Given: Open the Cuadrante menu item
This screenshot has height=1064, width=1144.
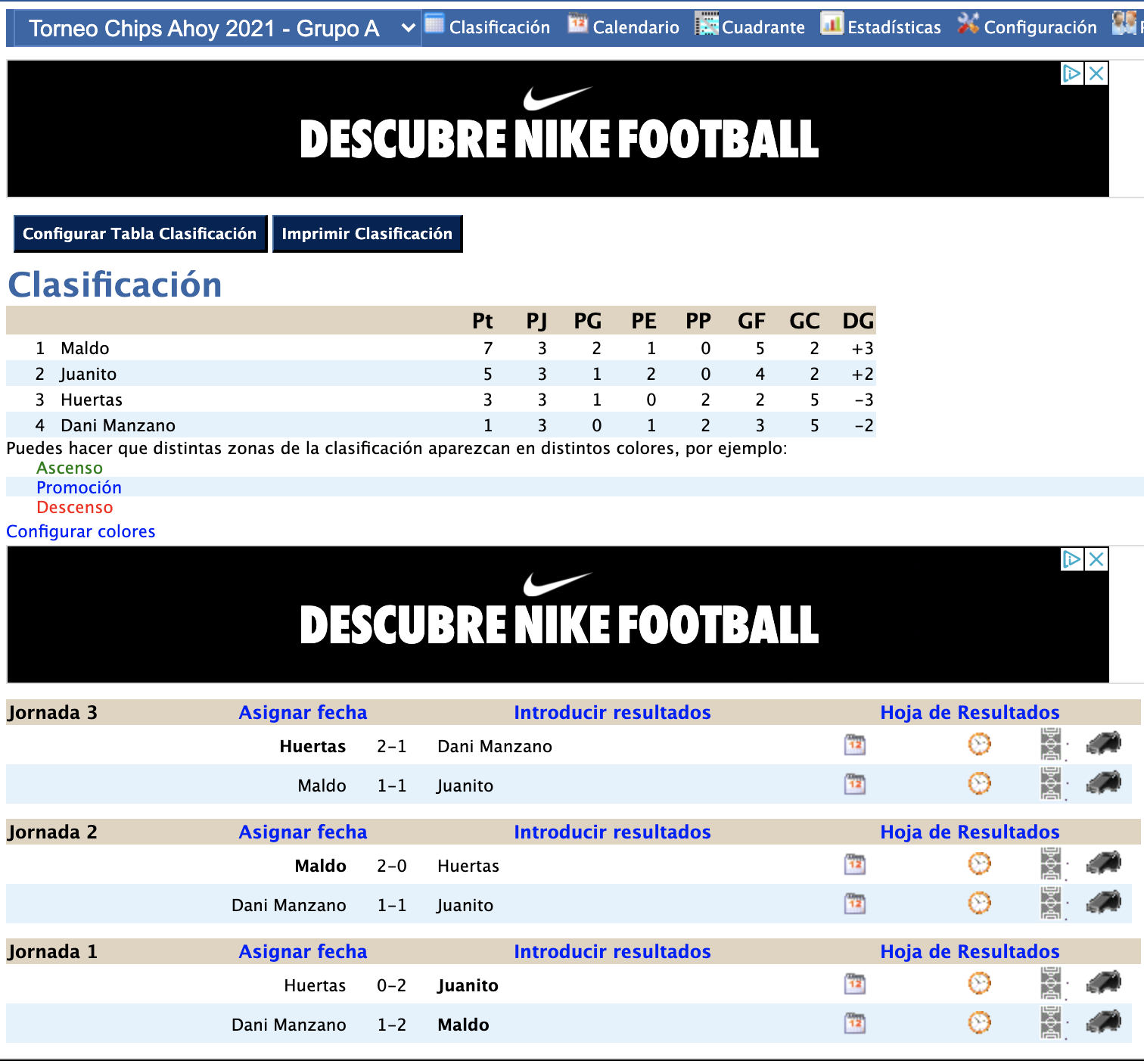Looking at the screenshot, I should click(x=751, y=26).
